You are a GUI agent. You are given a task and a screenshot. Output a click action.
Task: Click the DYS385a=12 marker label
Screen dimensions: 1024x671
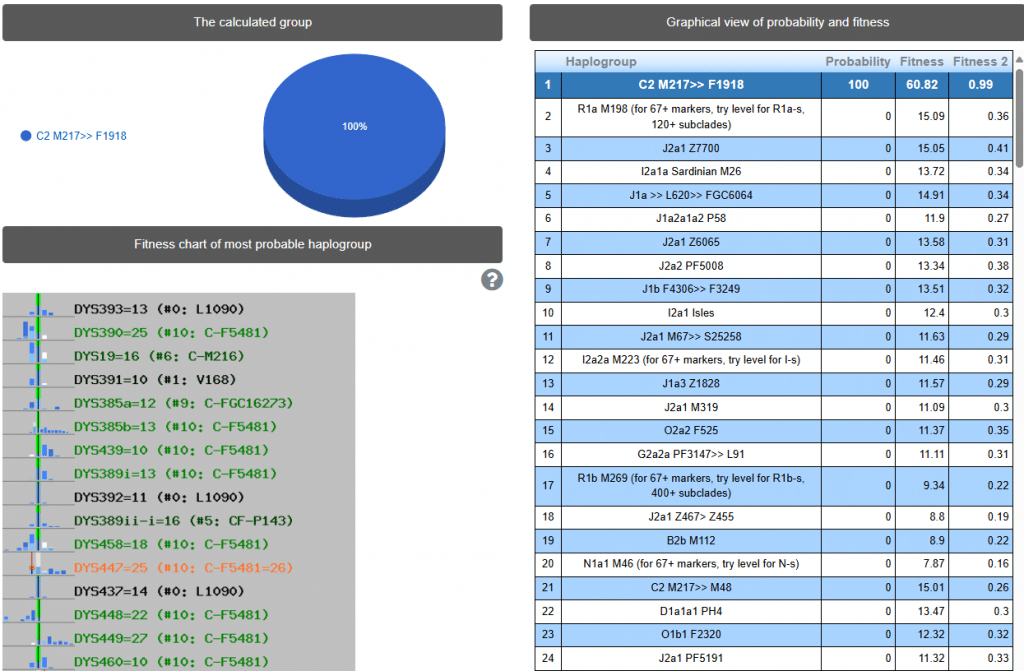[x=182, y=404]
